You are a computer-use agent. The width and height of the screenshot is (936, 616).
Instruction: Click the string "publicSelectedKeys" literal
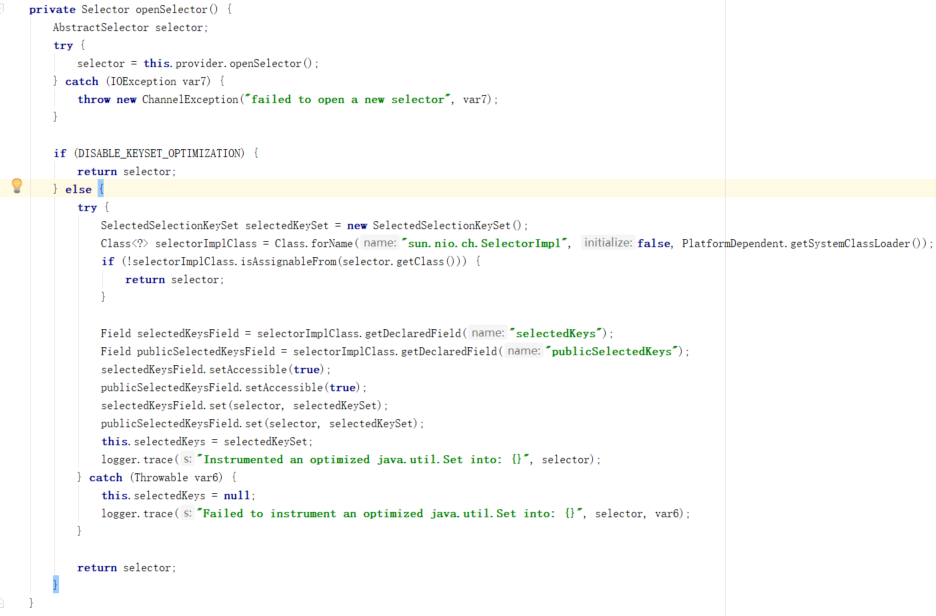point(612,352)
